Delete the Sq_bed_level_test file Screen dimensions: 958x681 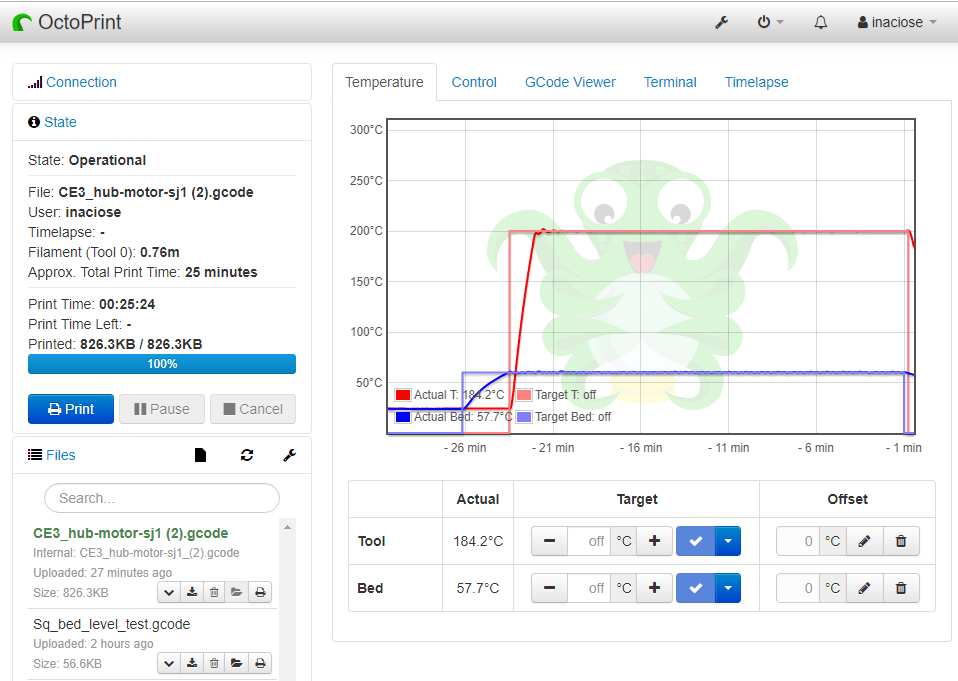(x=214, y=663)
